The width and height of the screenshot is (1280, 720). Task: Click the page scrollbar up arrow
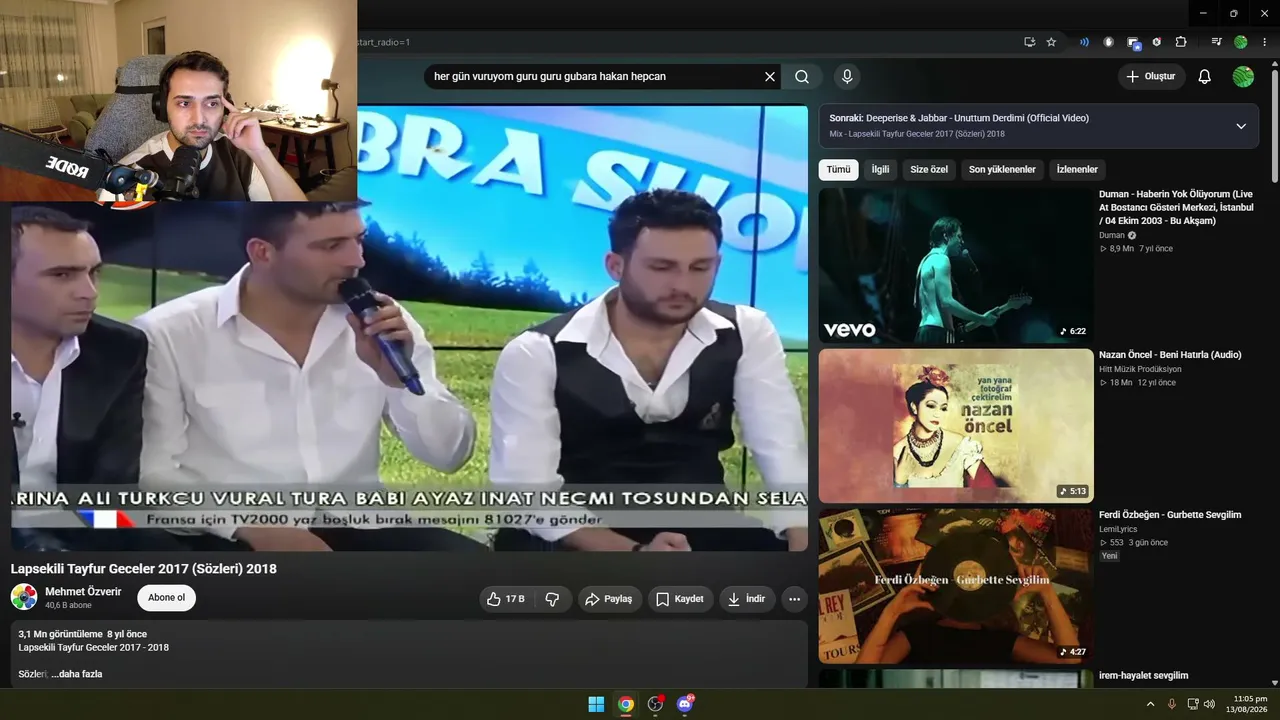[x=1274, y=66]
